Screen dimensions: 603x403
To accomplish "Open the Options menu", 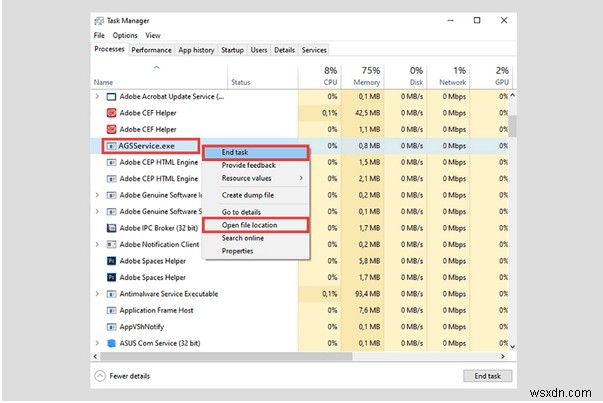I will coord(125,35).
